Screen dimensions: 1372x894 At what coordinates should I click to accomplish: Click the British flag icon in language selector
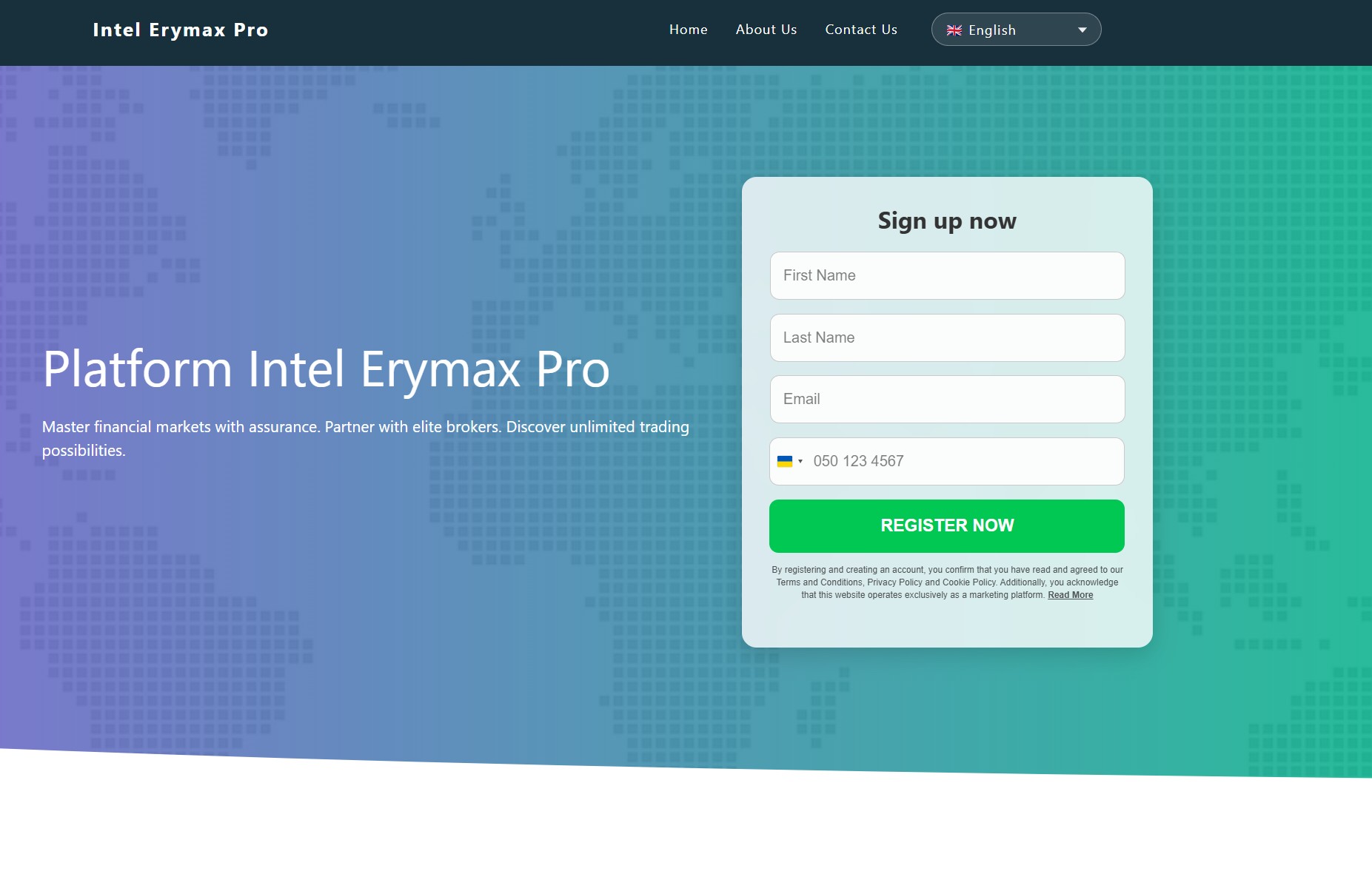coord(954,30)
